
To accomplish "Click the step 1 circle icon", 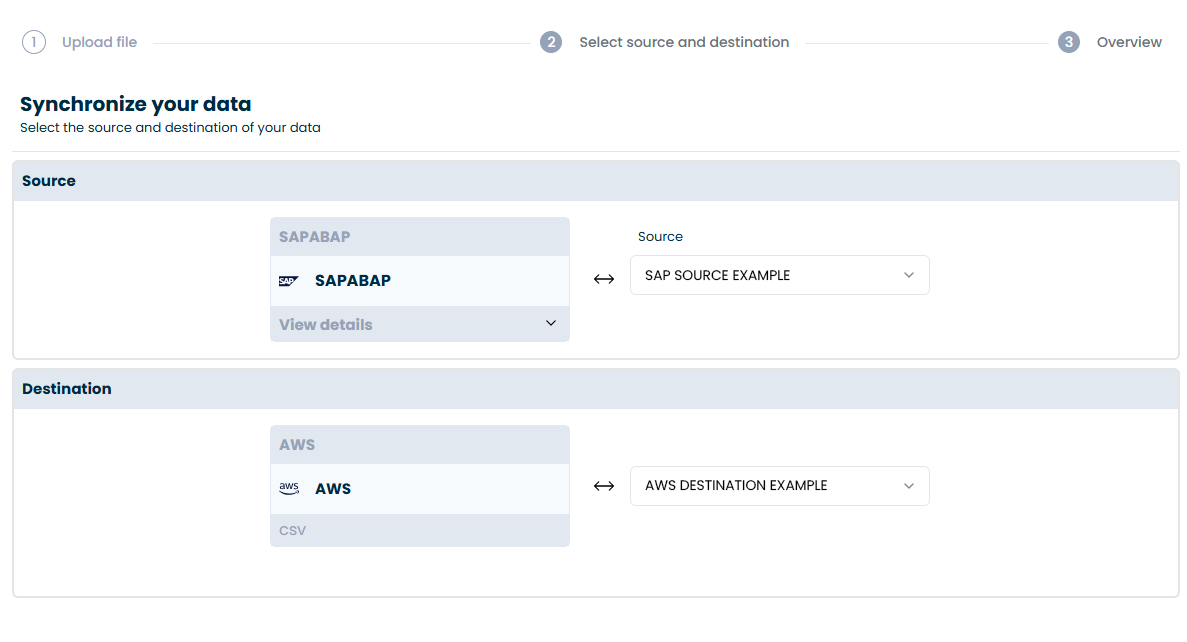I will [34, 42].
